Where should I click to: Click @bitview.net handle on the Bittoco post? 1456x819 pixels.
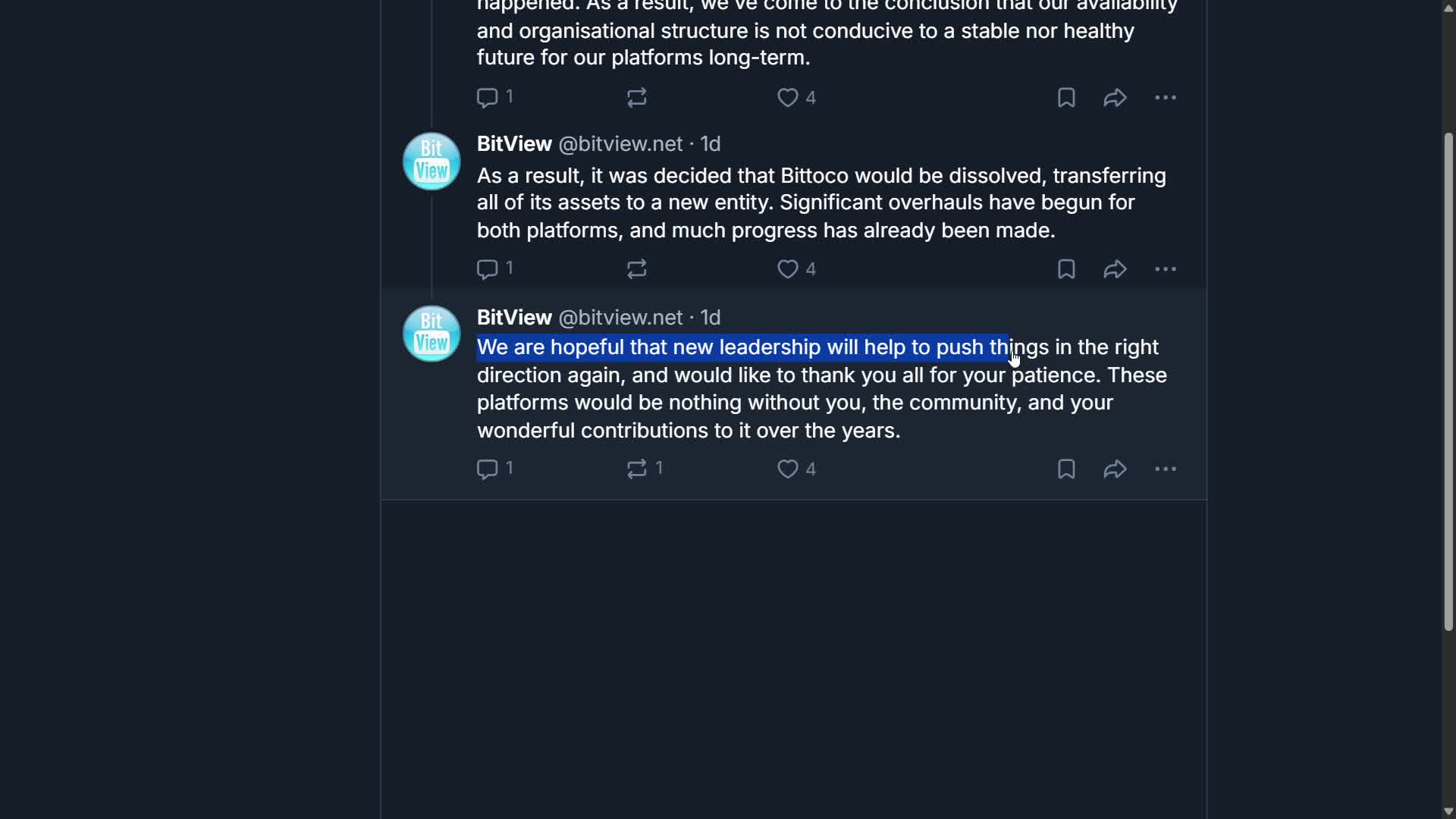pyautogui.click(x=620, y=144)
